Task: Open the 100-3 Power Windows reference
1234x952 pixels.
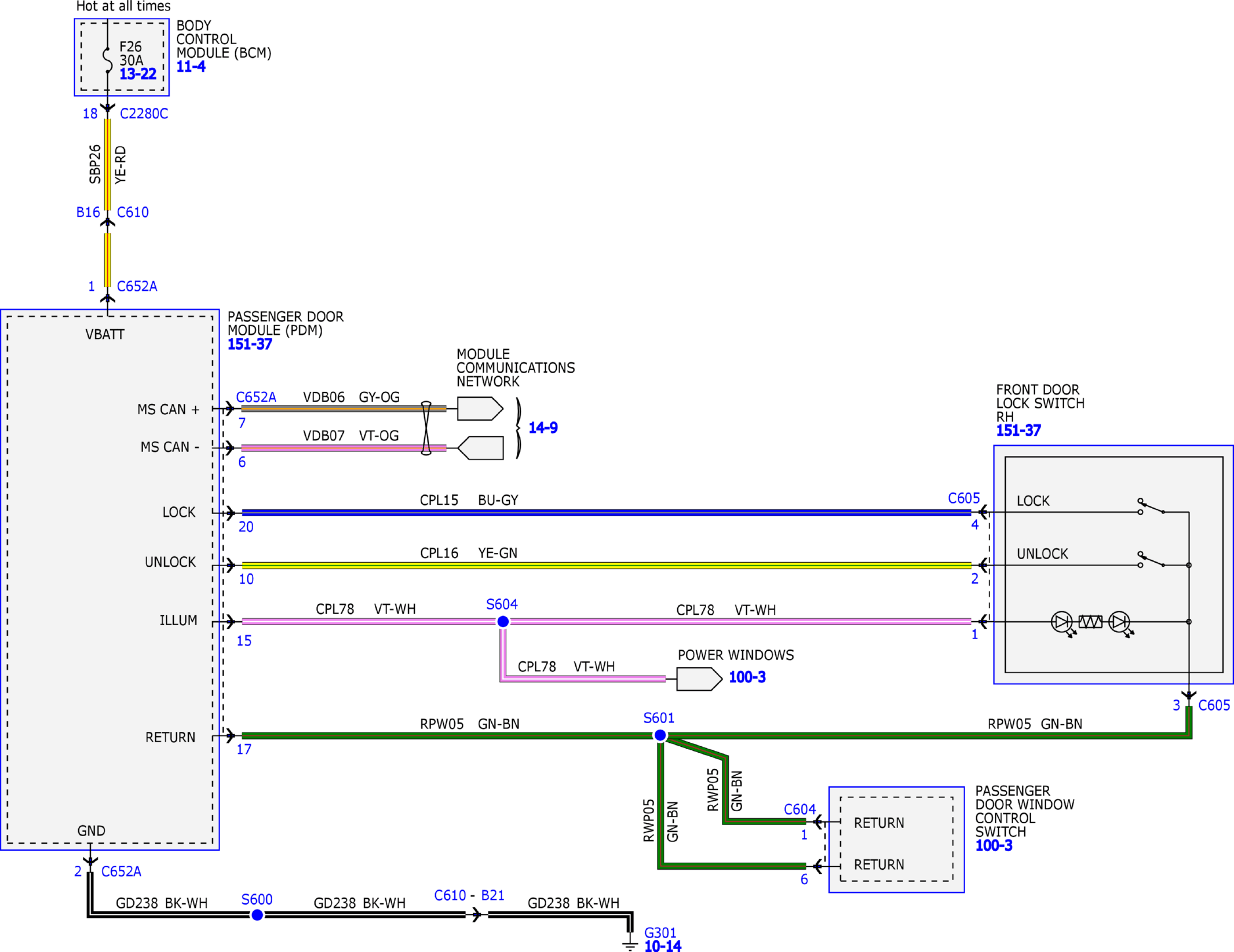Action: (x=747, y=677)
